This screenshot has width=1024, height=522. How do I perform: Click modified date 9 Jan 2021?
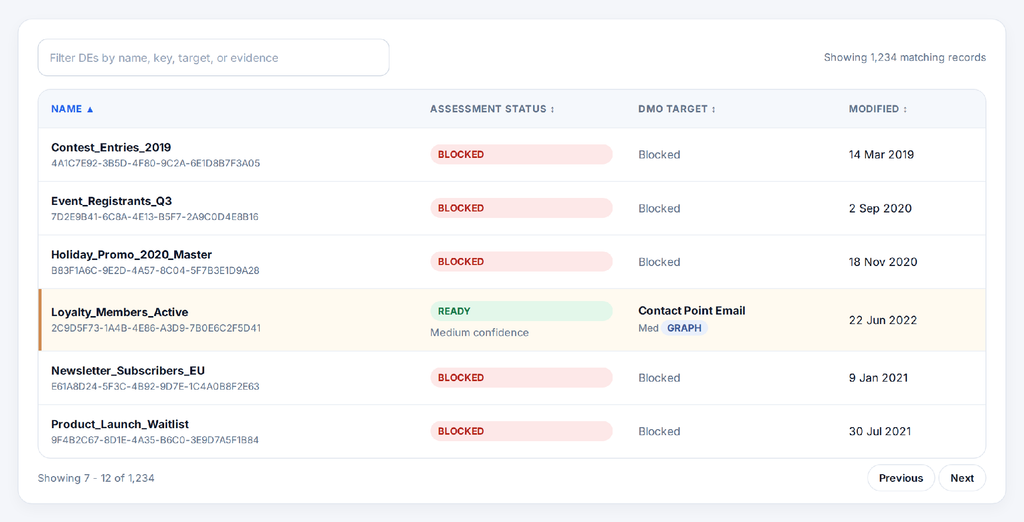(878, 378)
